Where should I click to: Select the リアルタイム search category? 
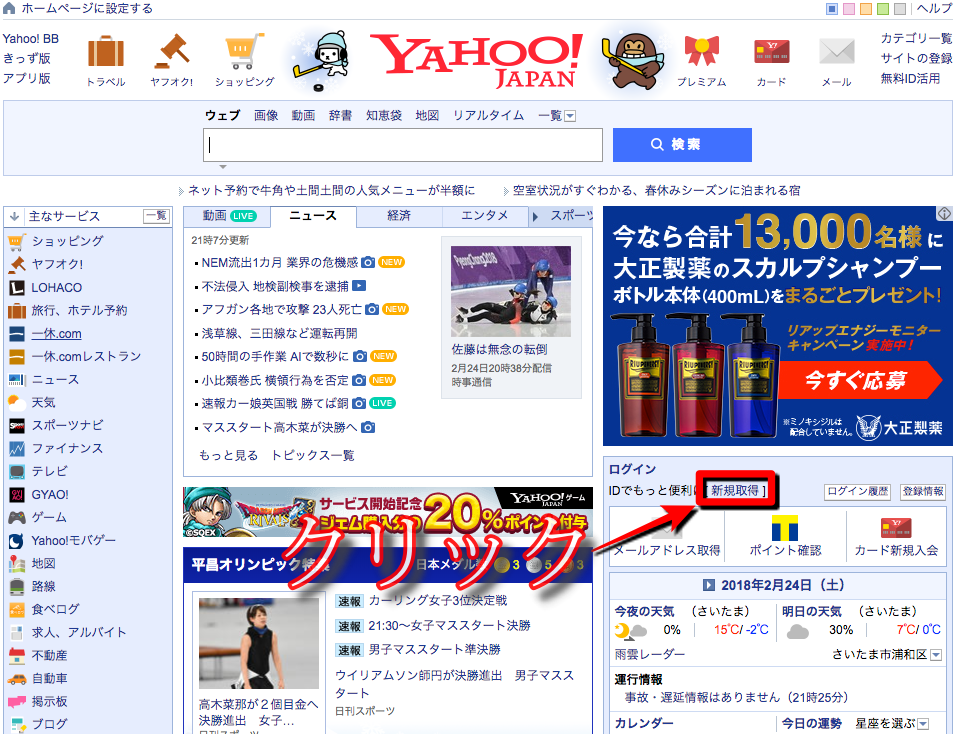[488, 116]
